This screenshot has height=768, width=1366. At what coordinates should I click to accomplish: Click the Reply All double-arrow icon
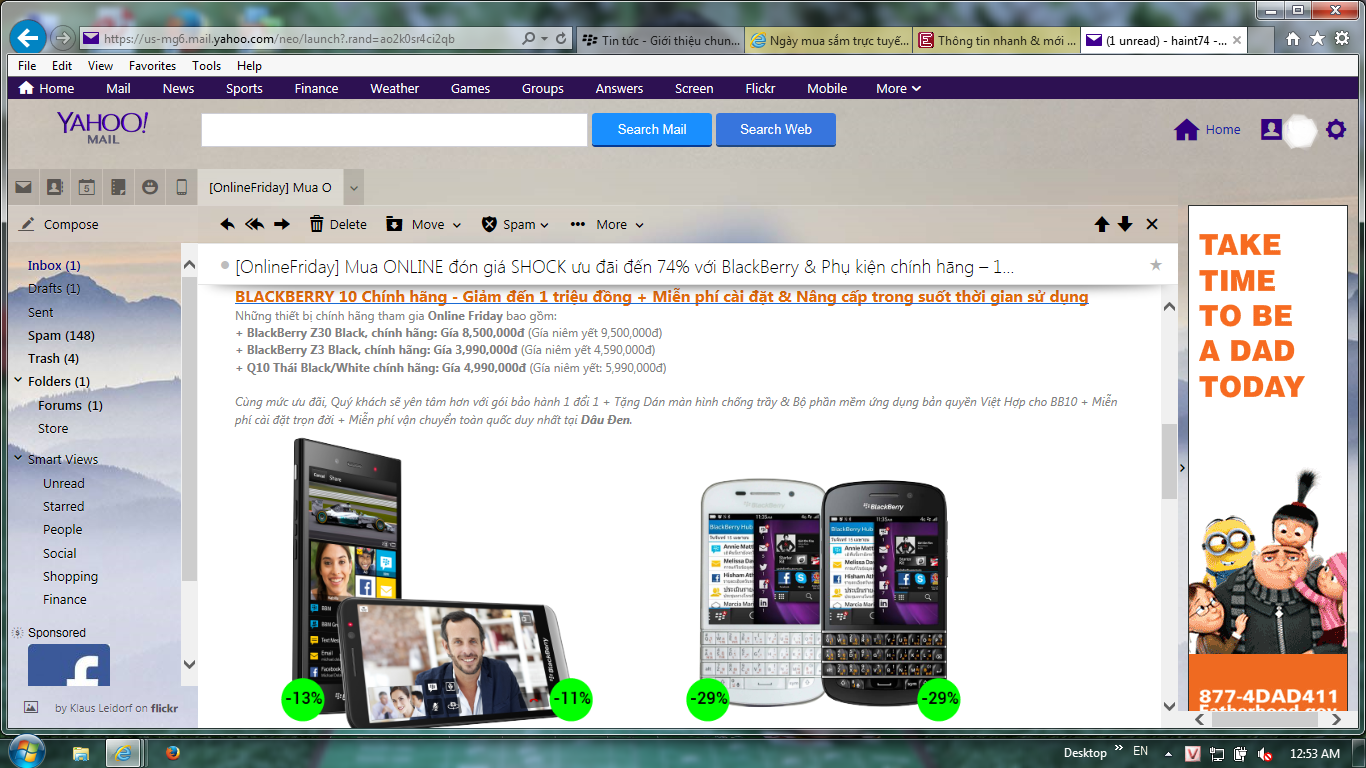(255, 225)
